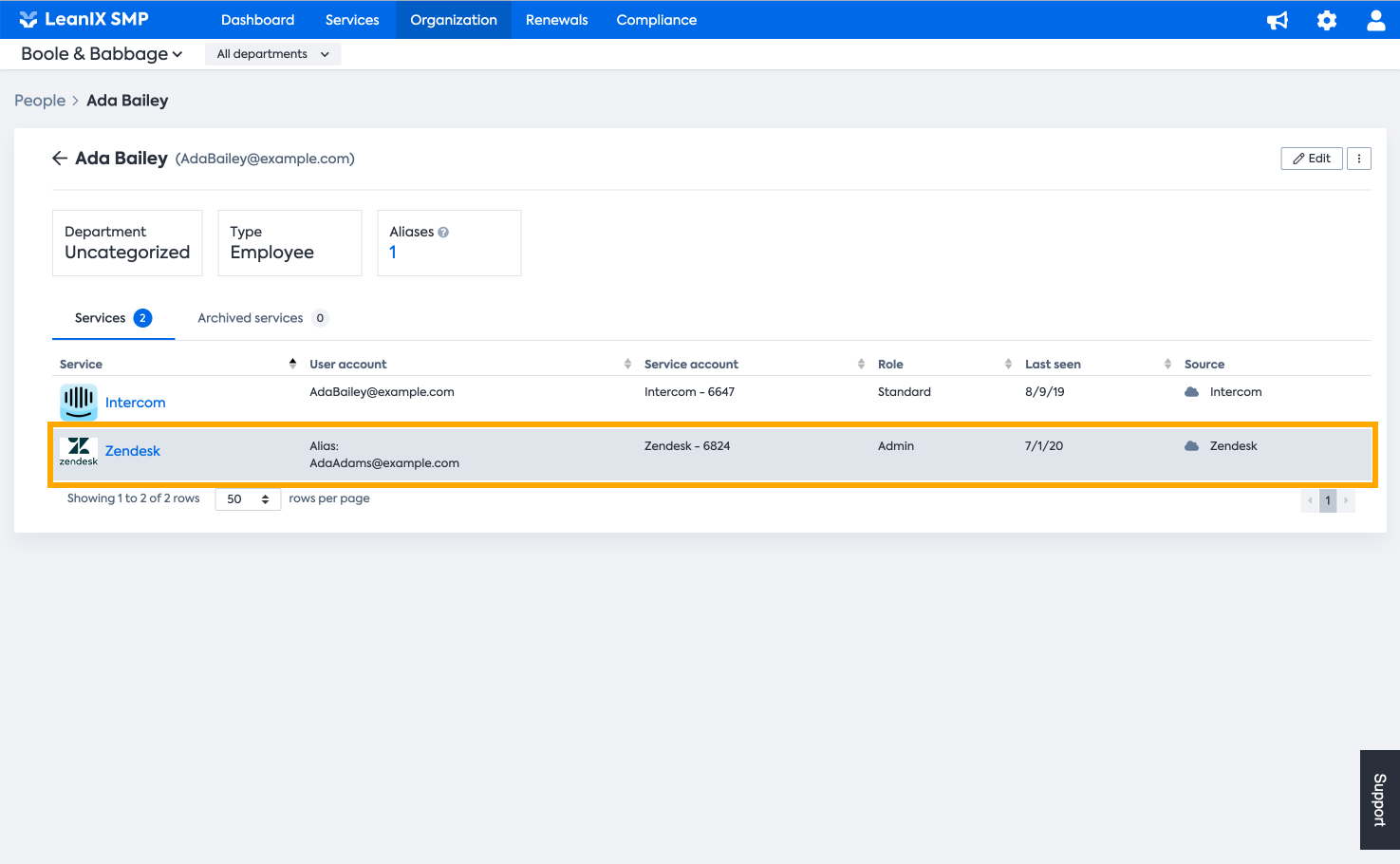Click the Admin role cell

pyautogui.click(x=896, y=446)
